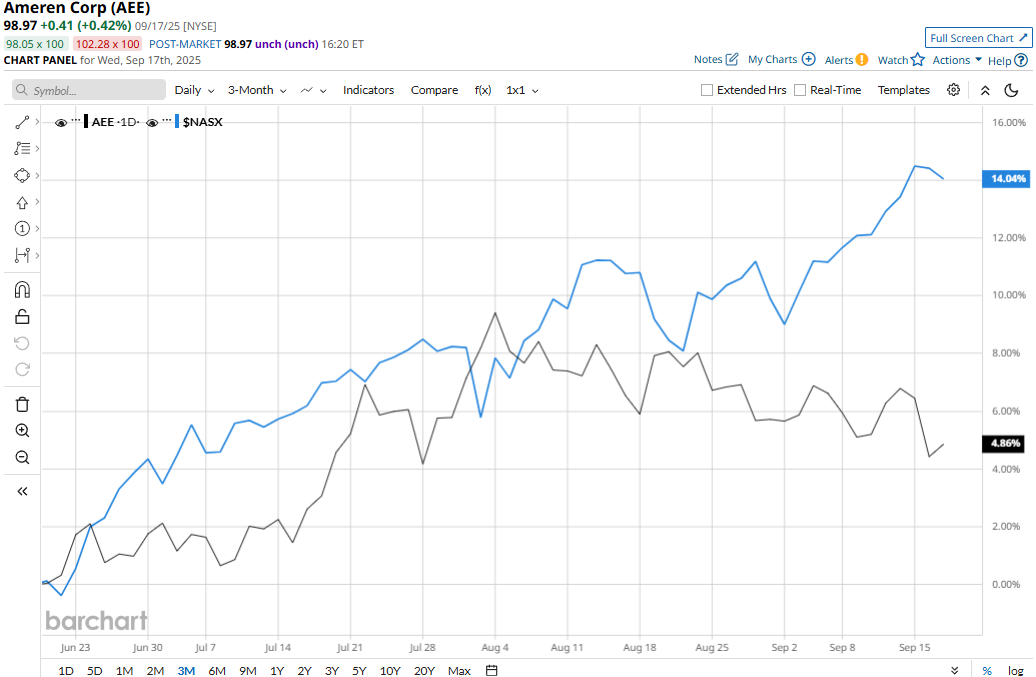
Task: Open the Fibonacci/text list tool icon
Action: coord(22,149)
